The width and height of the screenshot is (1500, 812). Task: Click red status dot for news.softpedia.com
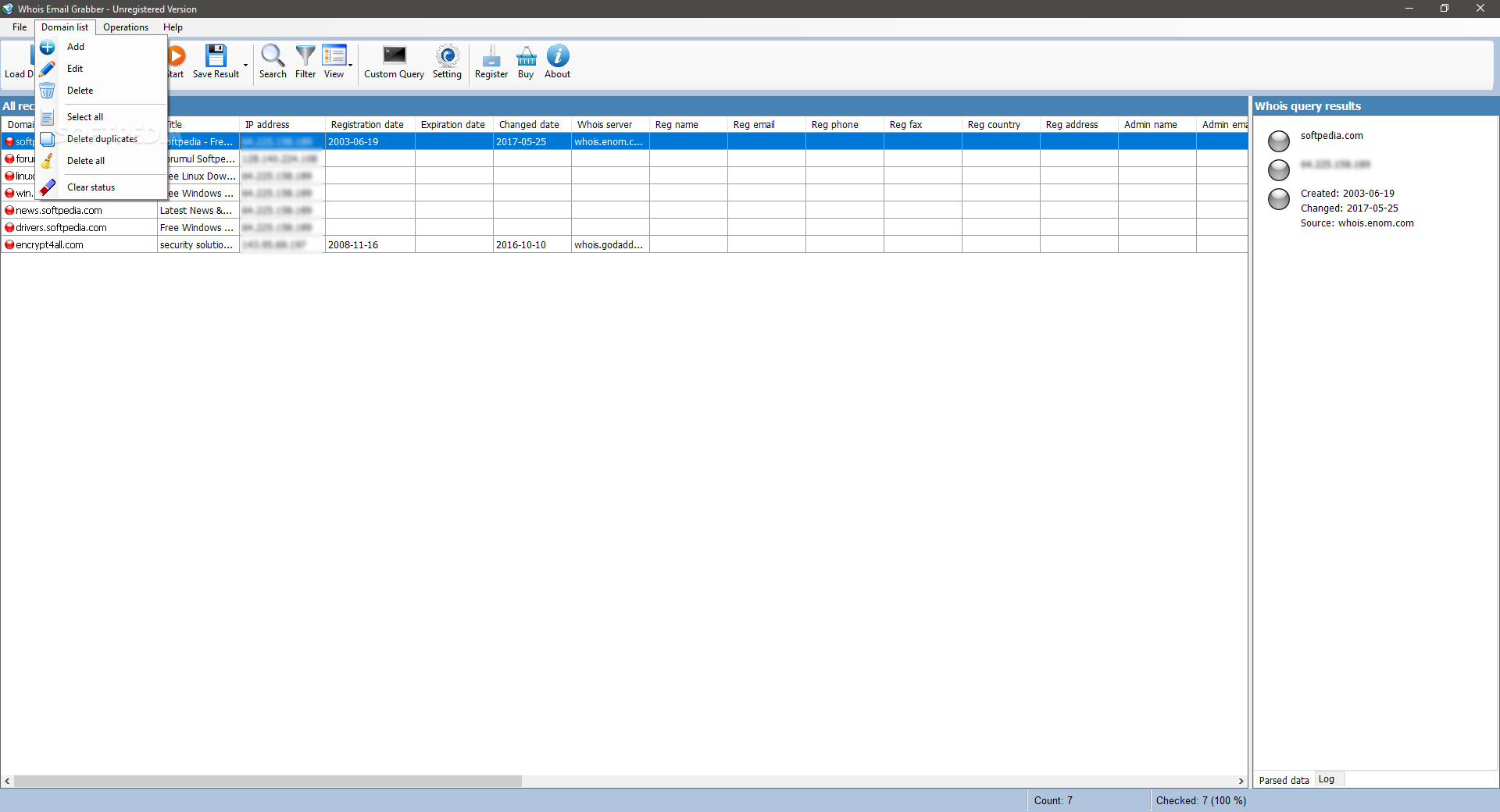[9, 210]
